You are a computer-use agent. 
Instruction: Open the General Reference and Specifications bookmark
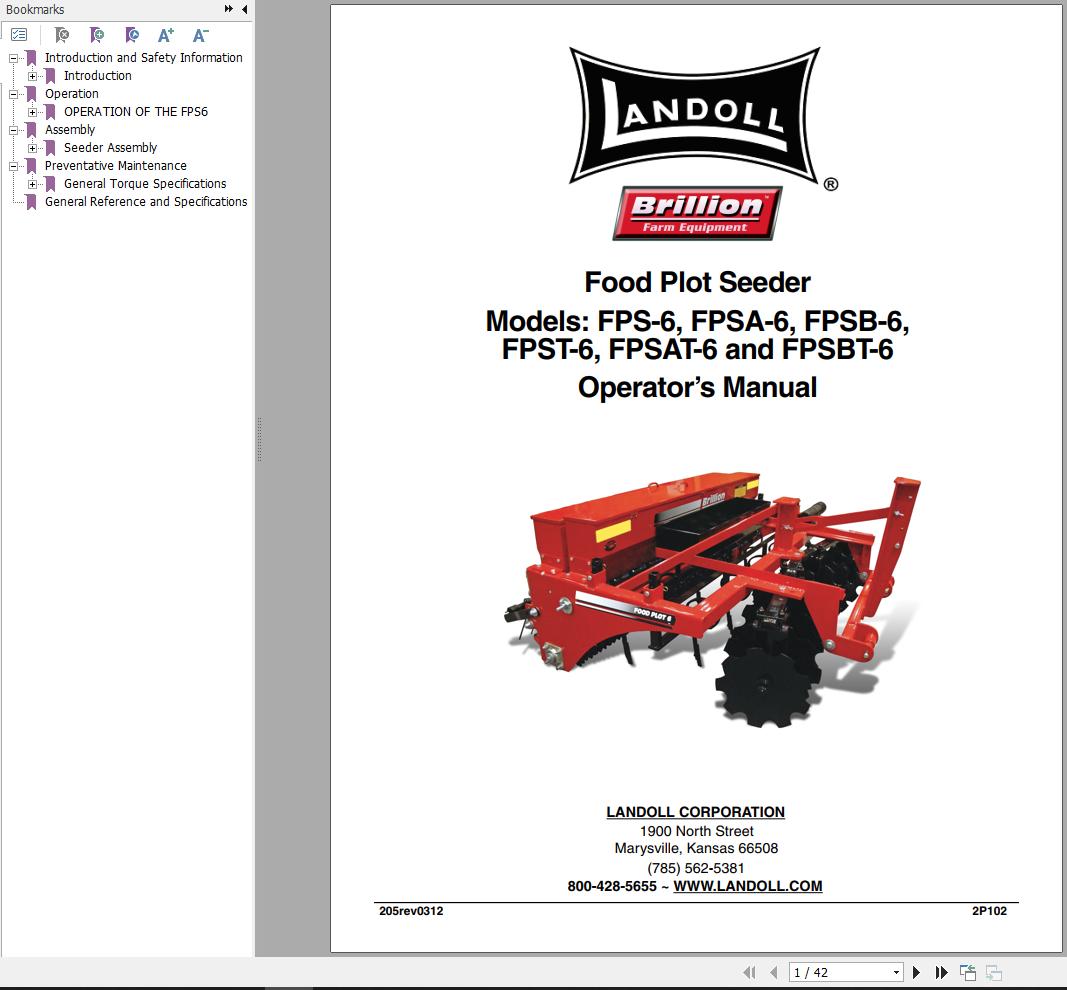pyautogui.click(x=144, y=201)
